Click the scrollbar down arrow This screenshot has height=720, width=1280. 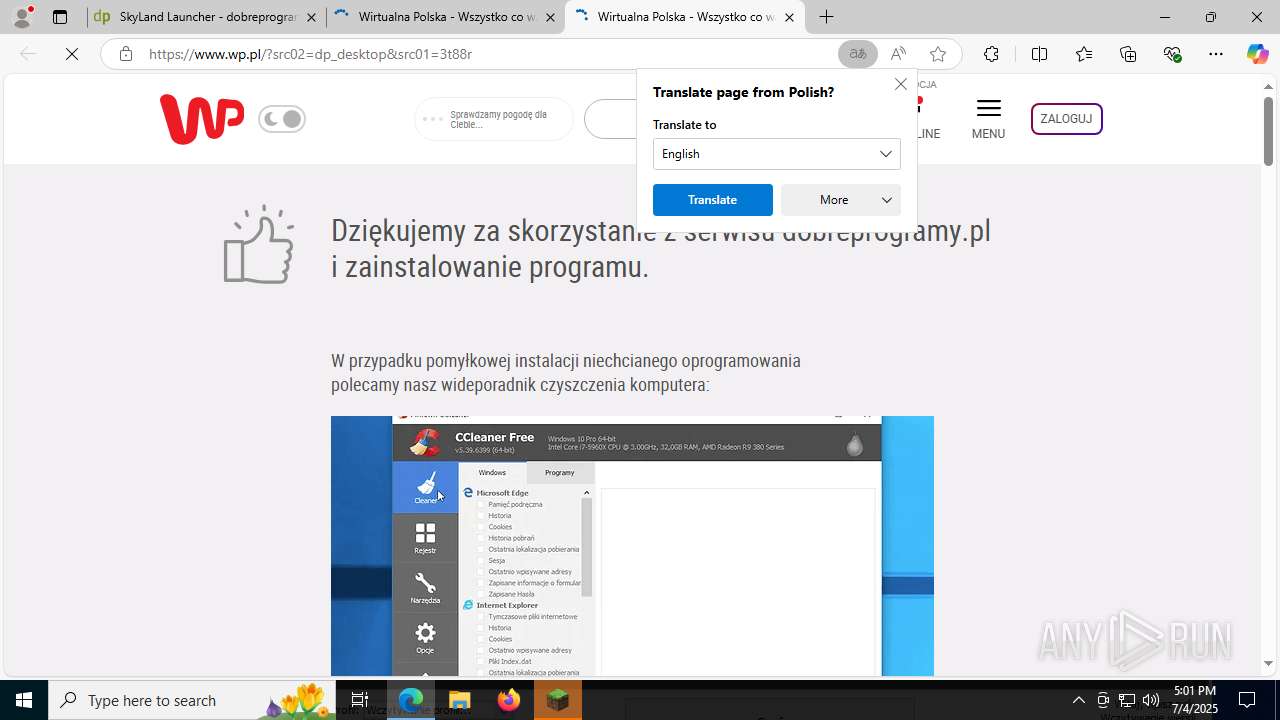1268,663
